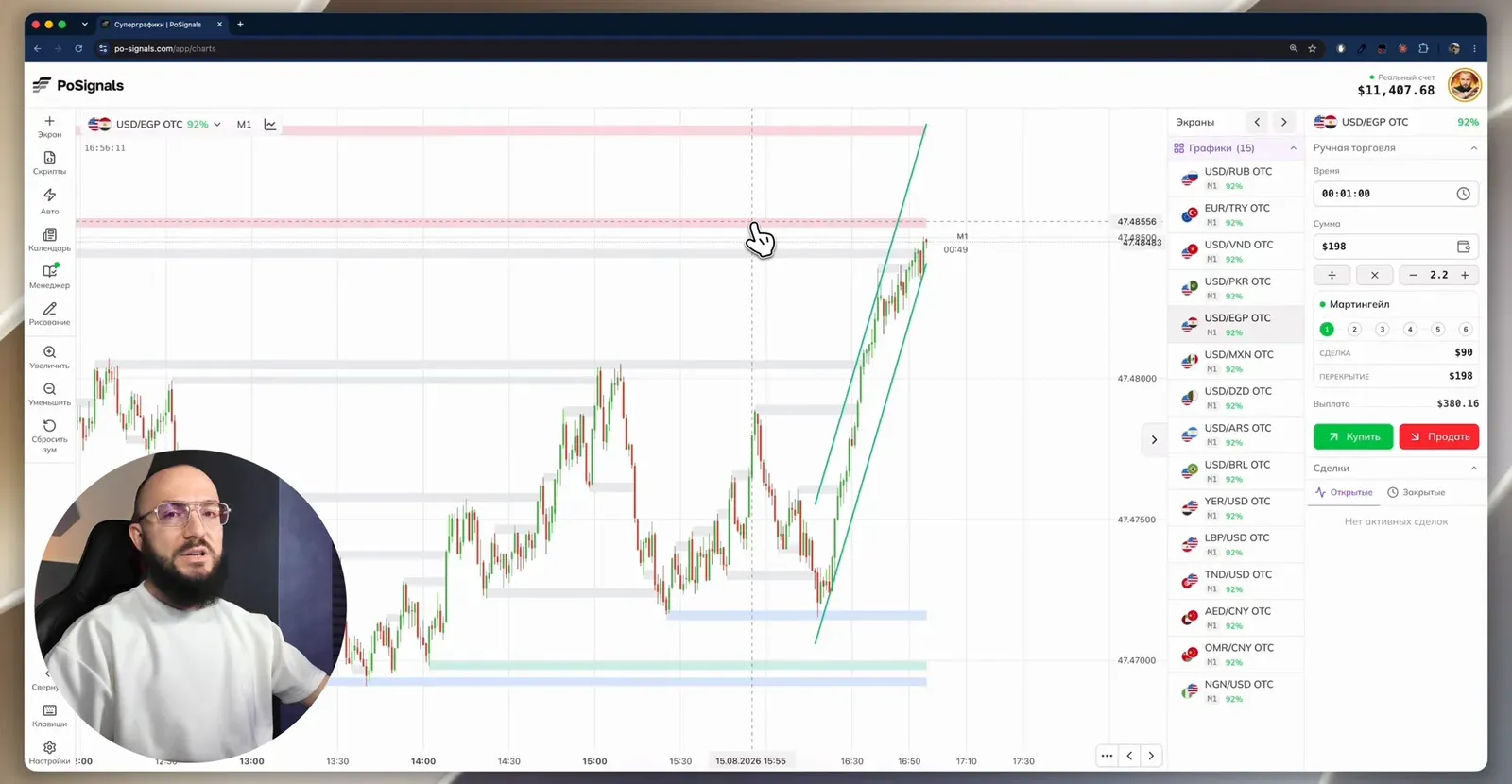Select EUR/TRY OTC in the charts list

(x=1236, y=214)
